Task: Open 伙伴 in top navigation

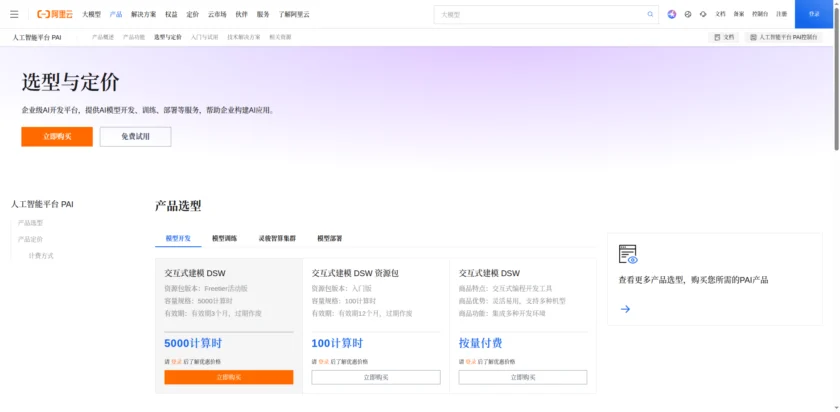Action: [242, 14]
